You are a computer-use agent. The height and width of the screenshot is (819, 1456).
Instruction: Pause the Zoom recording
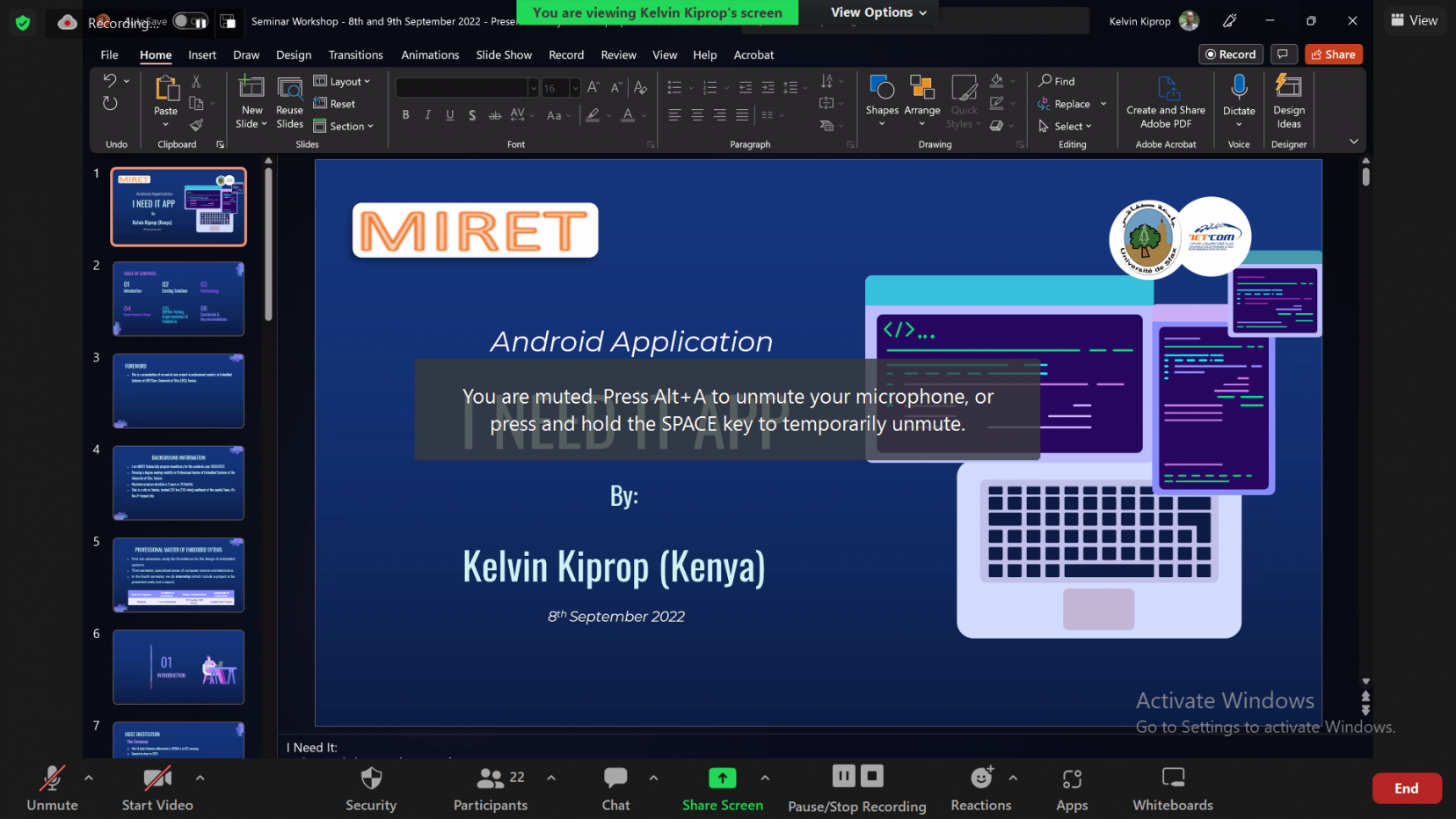click(843, 776)
